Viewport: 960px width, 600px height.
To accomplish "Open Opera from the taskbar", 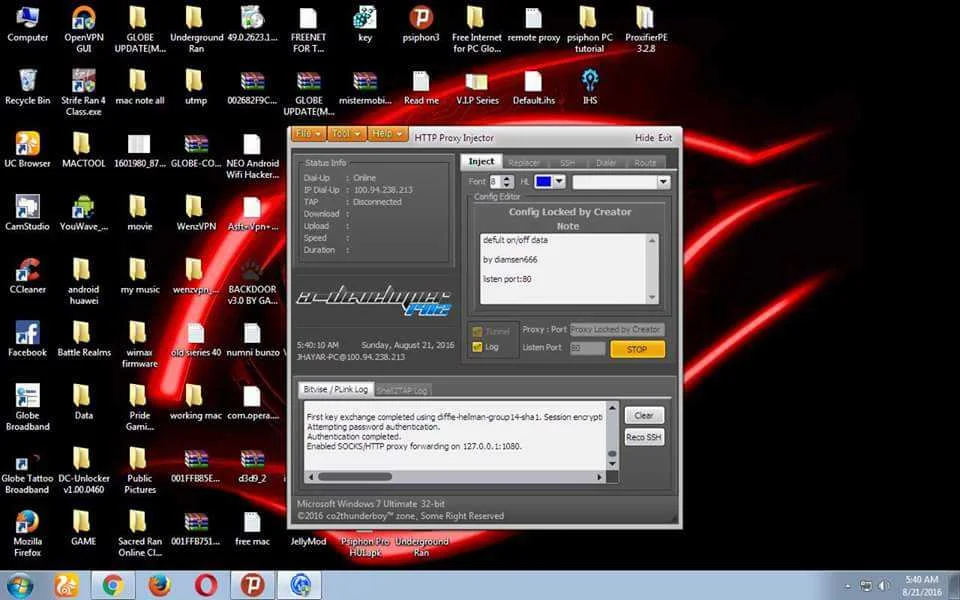I will point(206,586).
